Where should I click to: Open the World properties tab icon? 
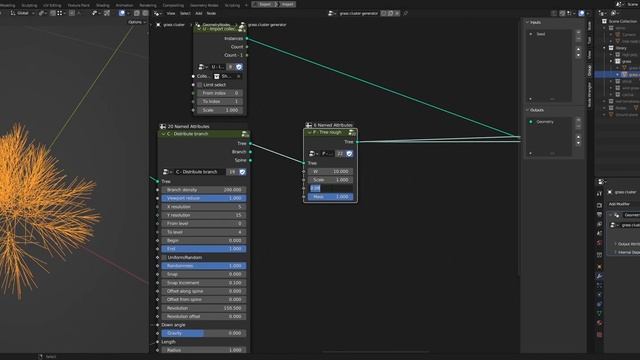(x=599, y=243)
